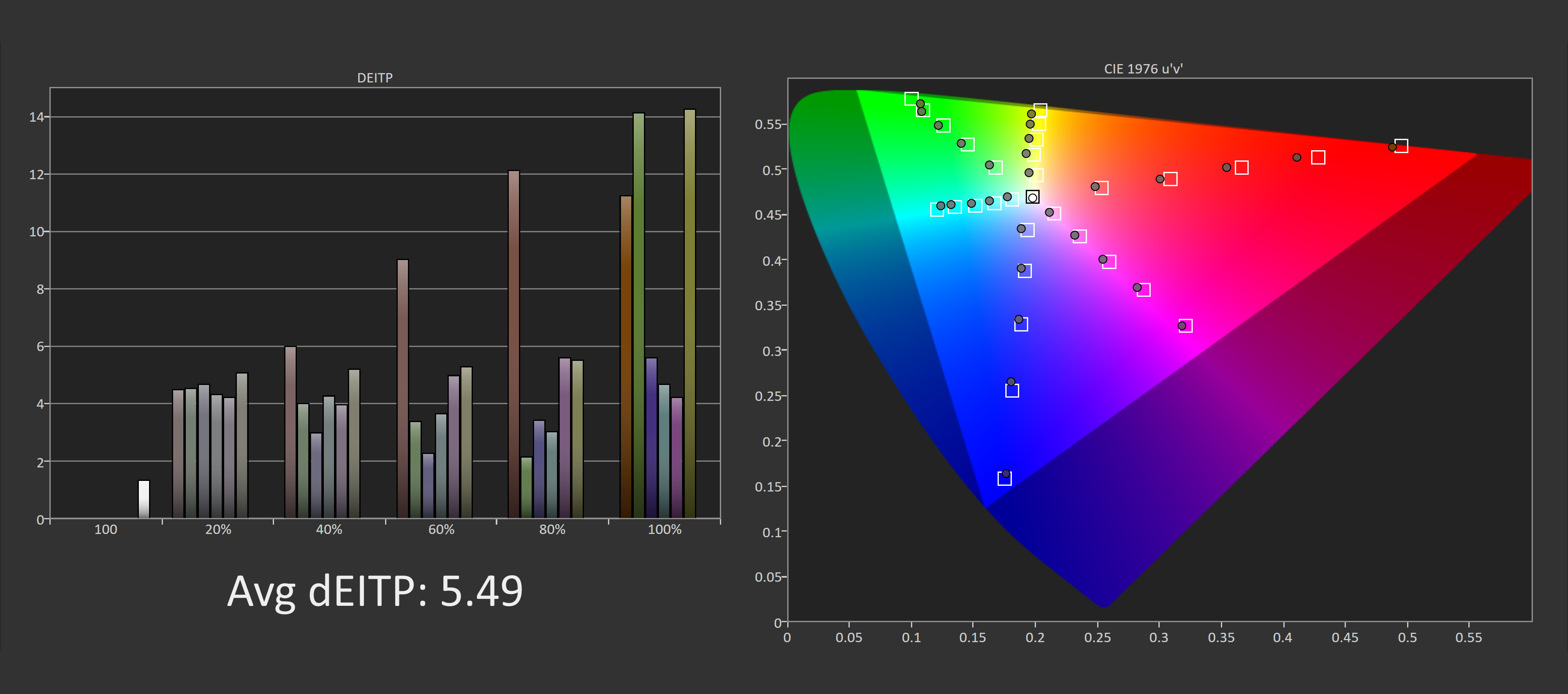Select the black white-point marker at chart center

pos(1032,197)
